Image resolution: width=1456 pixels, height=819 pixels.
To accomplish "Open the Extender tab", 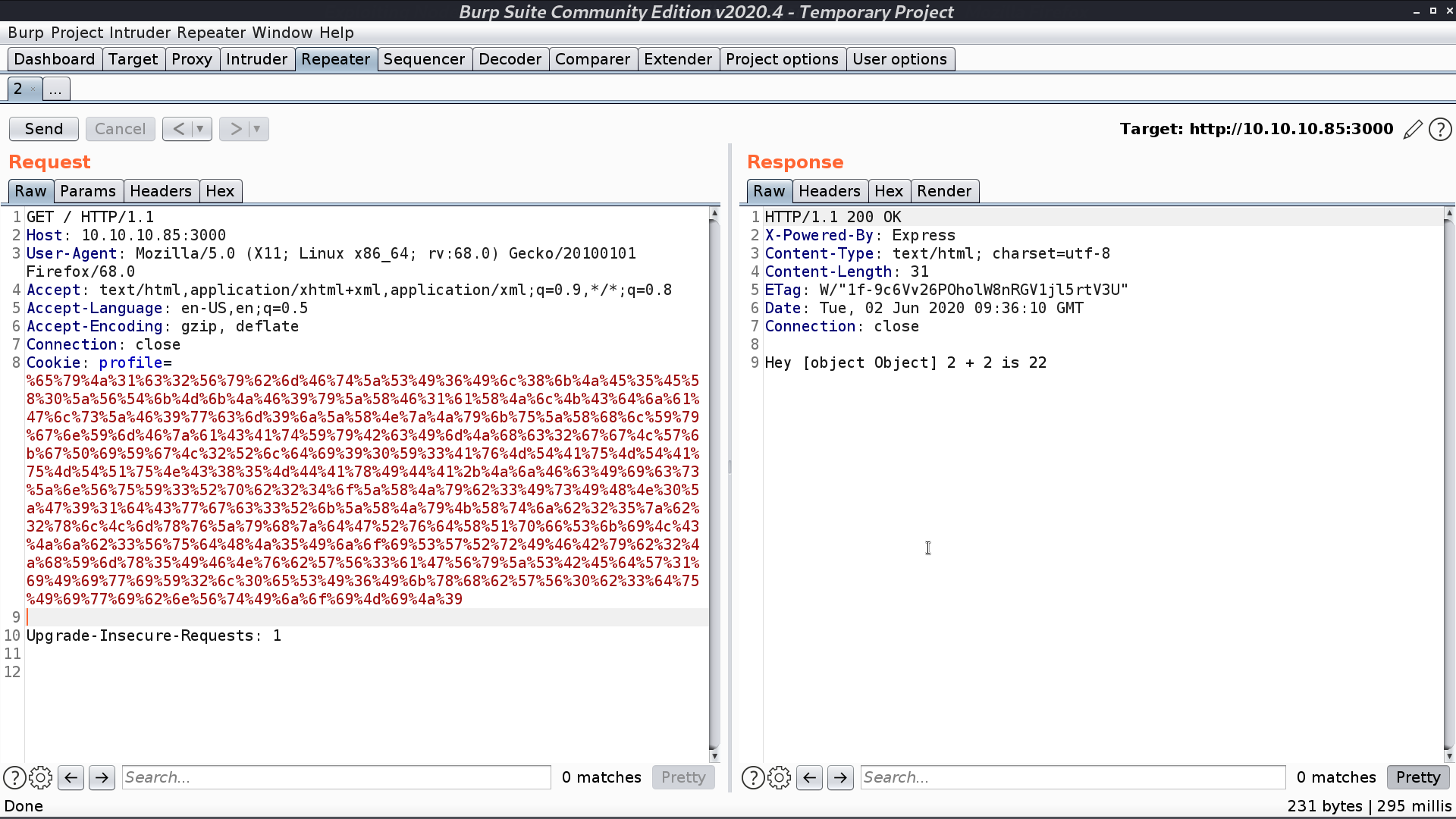I will click(x=678, y=59).
